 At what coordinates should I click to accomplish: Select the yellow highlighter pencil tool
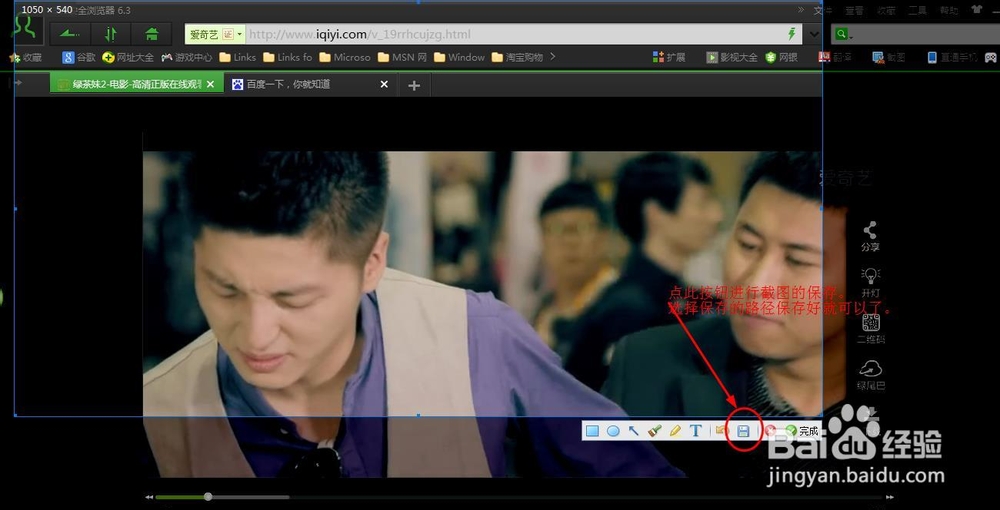tap(675, 431)
